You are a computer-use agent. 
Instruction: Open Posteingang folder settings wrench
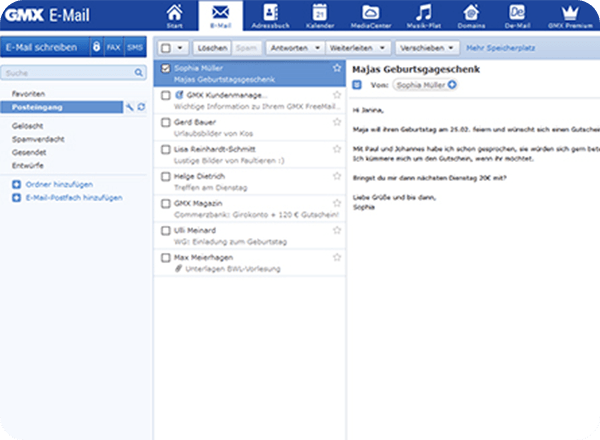point(130,107)
